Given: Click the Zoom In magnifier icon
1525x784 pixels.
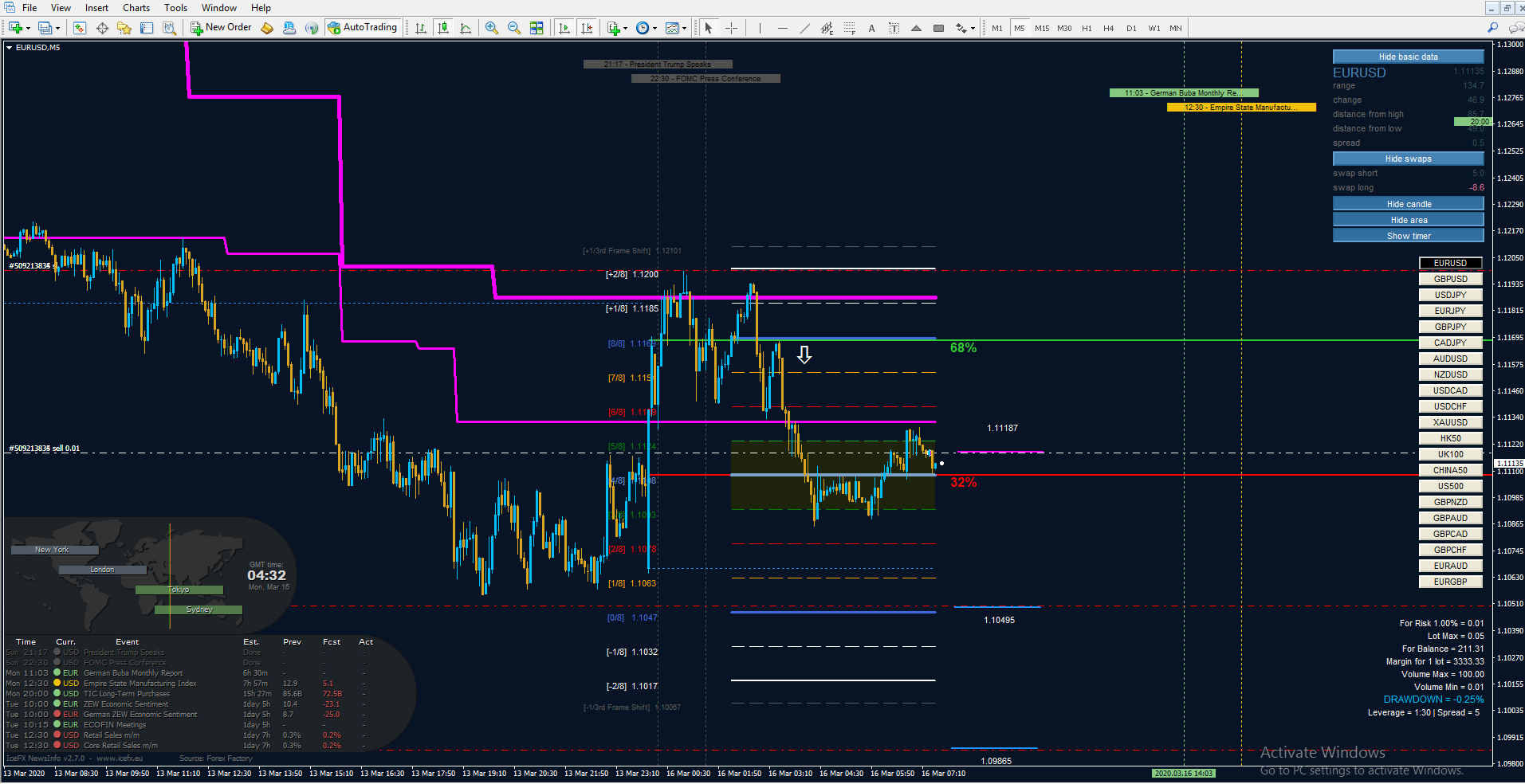Looking at the screenshot, I should pos(492,28).
